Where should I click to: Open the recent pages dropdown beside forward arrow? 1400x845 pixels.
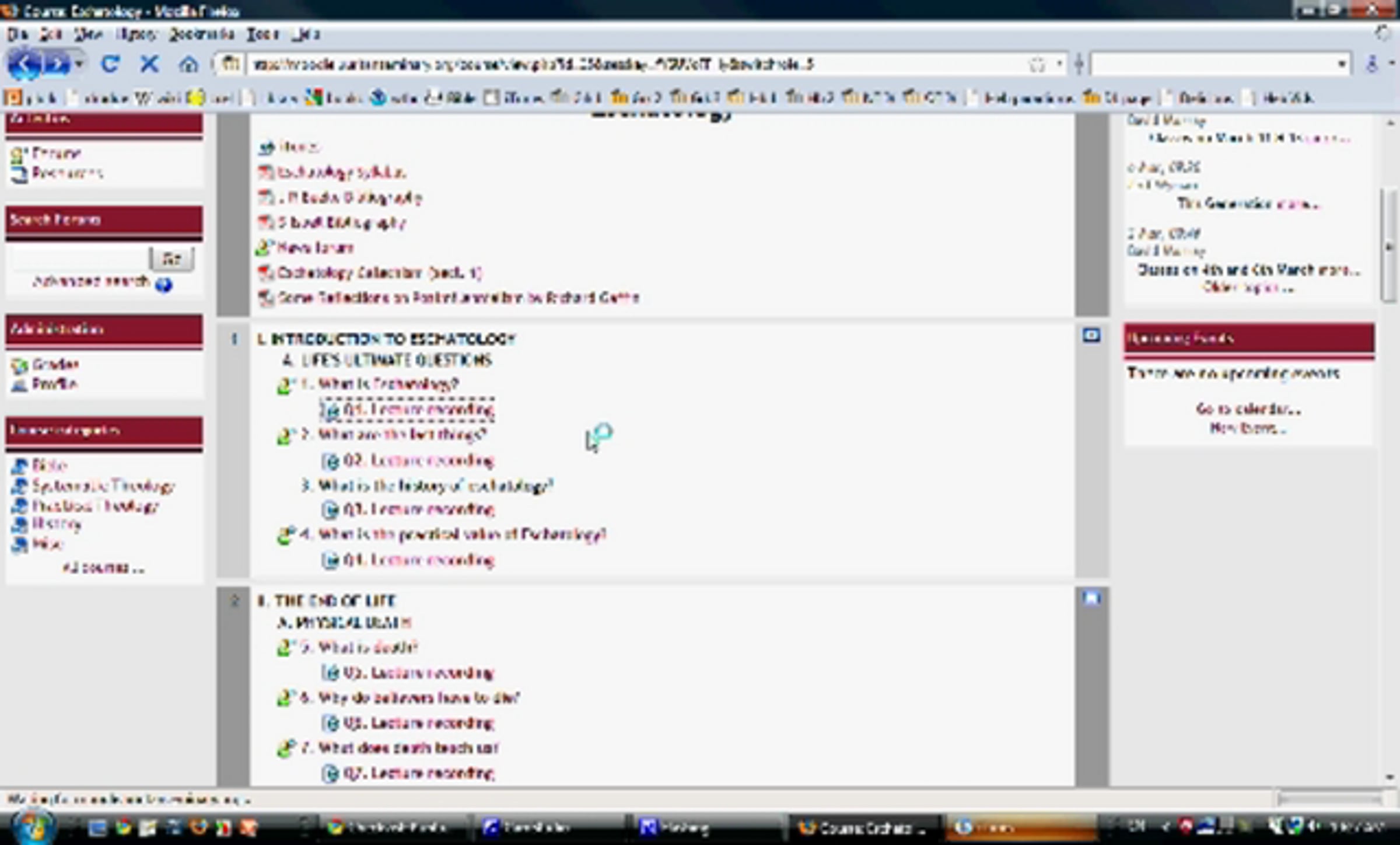79,64
